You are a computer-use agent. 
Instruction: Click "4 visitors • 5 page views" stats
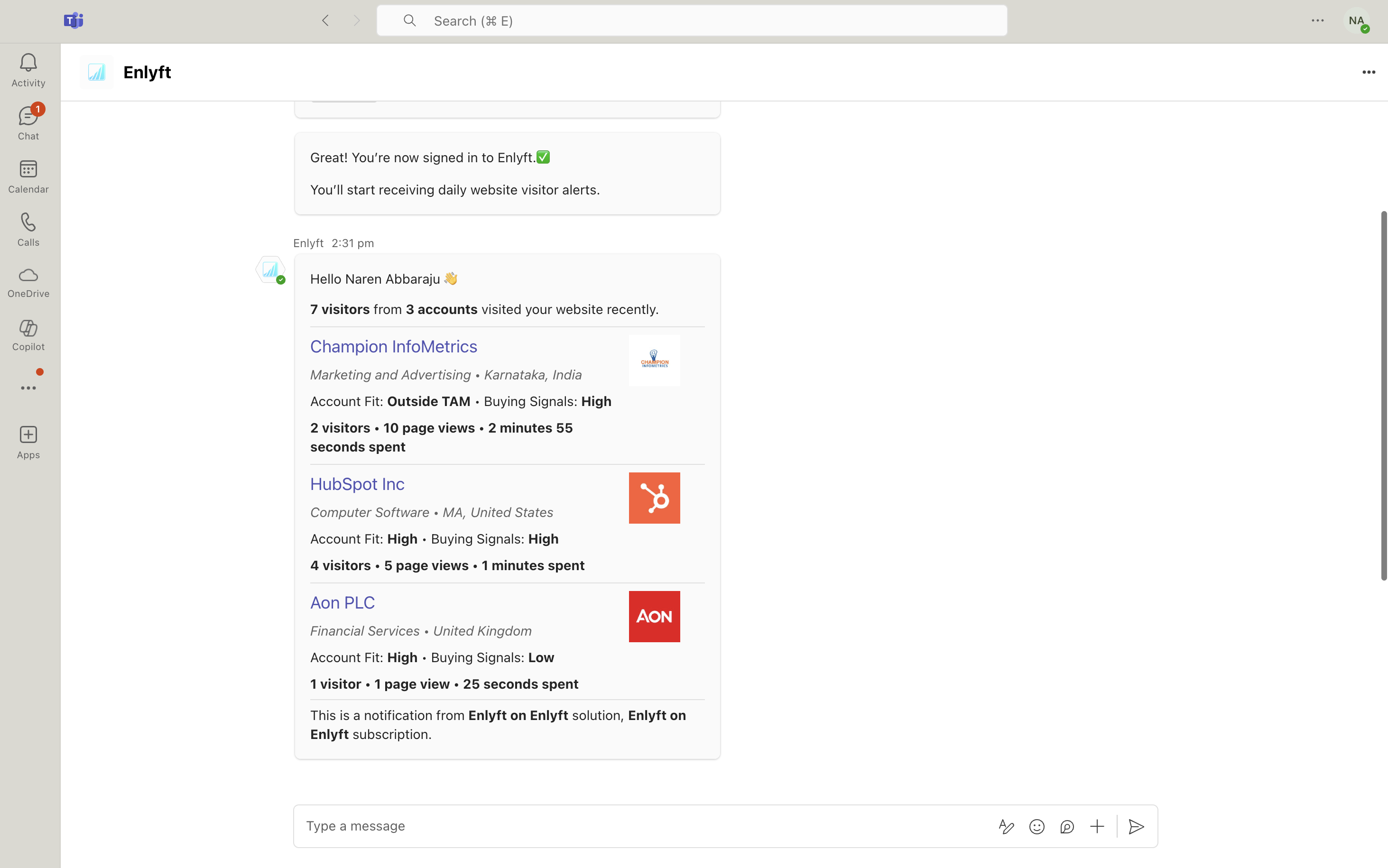click(x=448, y=565)
